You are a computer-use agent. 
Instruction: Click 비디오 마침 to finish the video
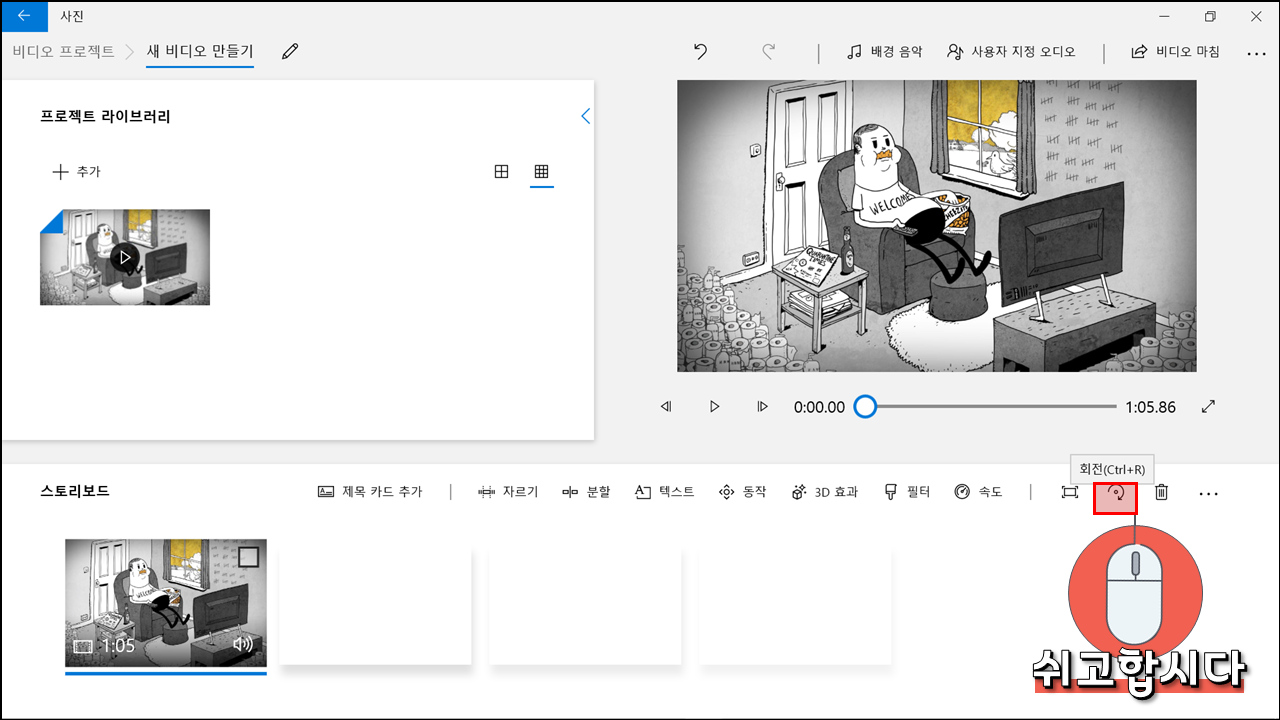coord(1175,51)
